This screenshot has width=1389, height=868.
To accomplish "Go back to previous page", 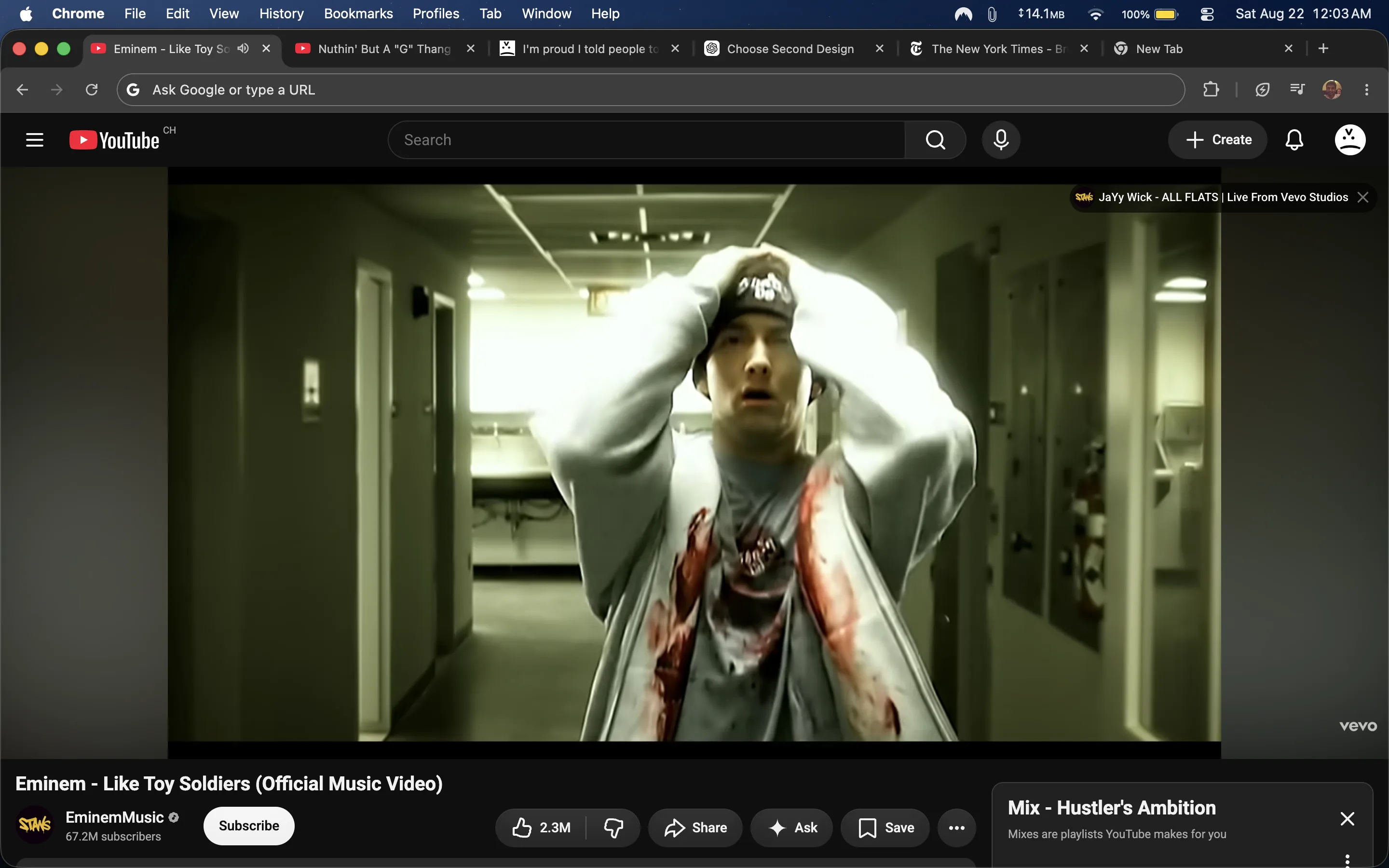I will click(22, 90).
